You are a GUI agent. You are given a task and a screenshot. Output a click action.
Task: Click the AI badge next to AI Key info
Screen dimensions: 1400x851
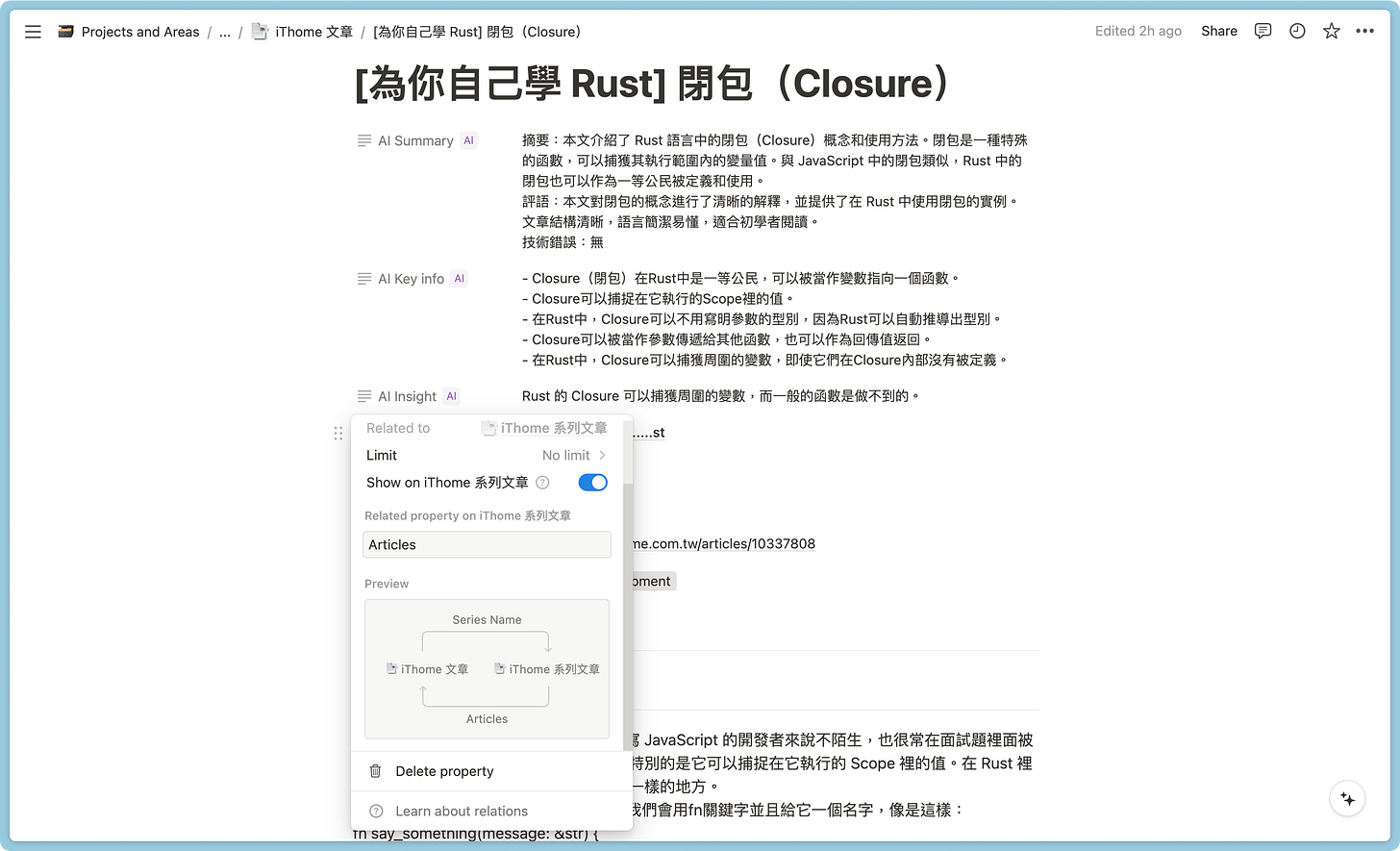459,279
